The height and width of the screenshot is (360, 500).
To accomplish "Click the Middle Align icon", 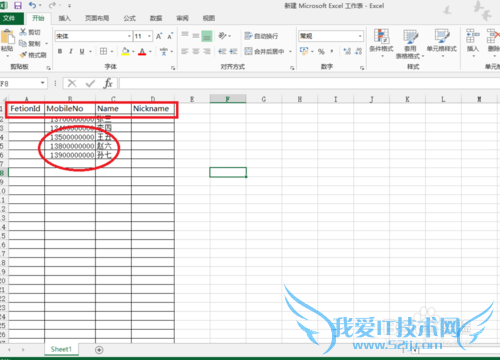I will [x=196, y=35].
